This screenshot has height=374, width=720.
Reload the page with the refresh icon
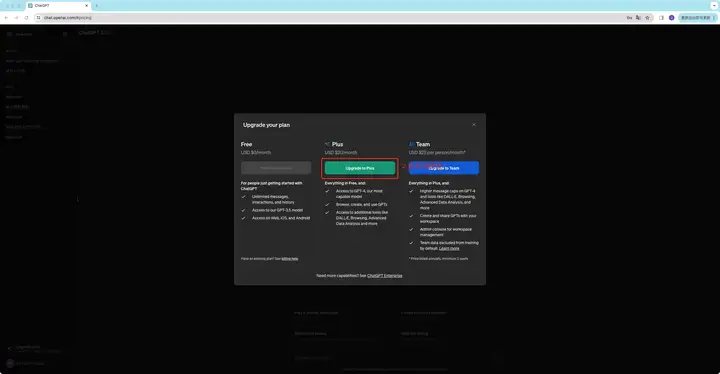tap(26, 18)
